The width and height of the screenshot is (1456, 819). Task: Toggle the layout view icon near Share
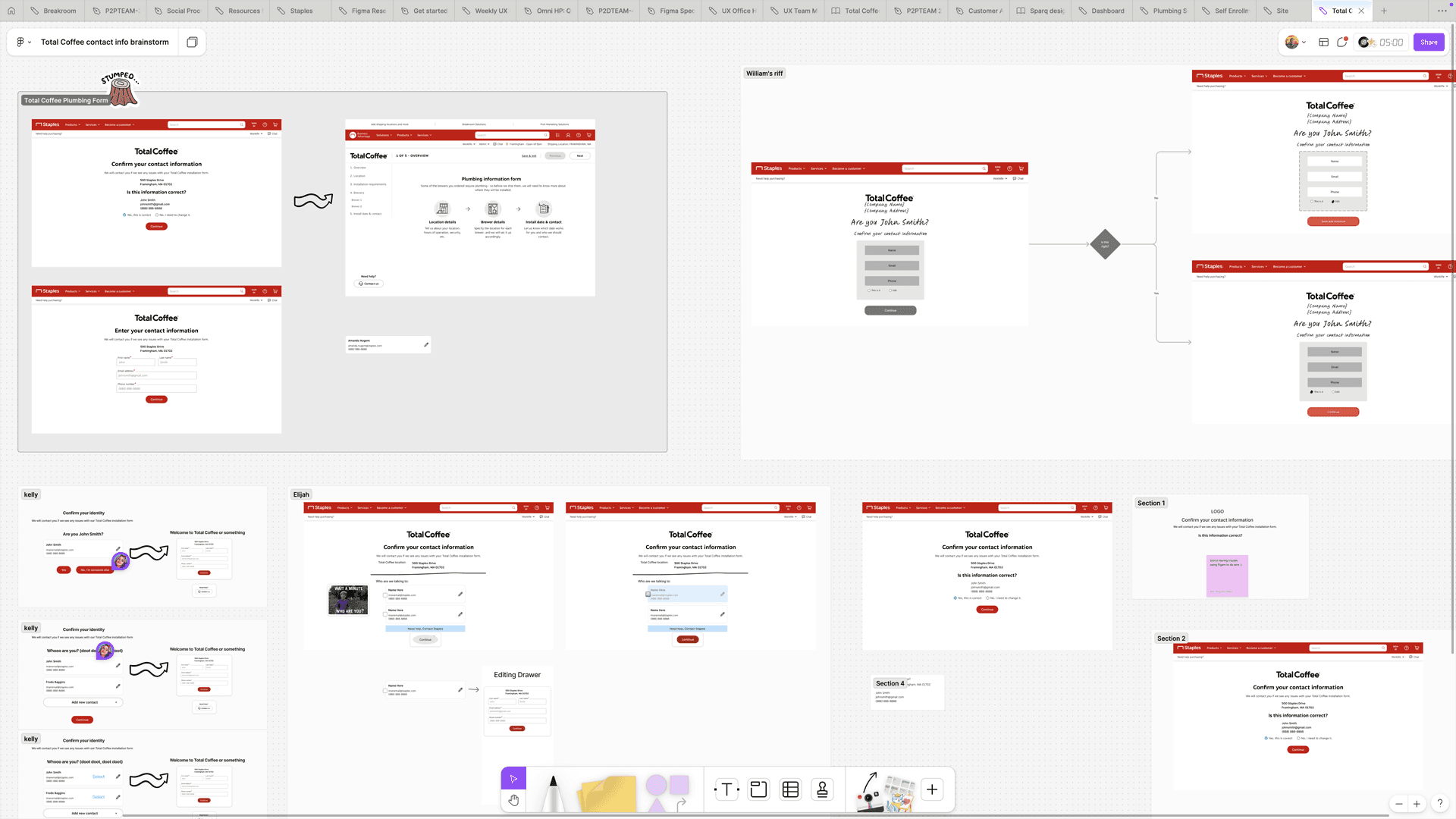(1323, 42)
